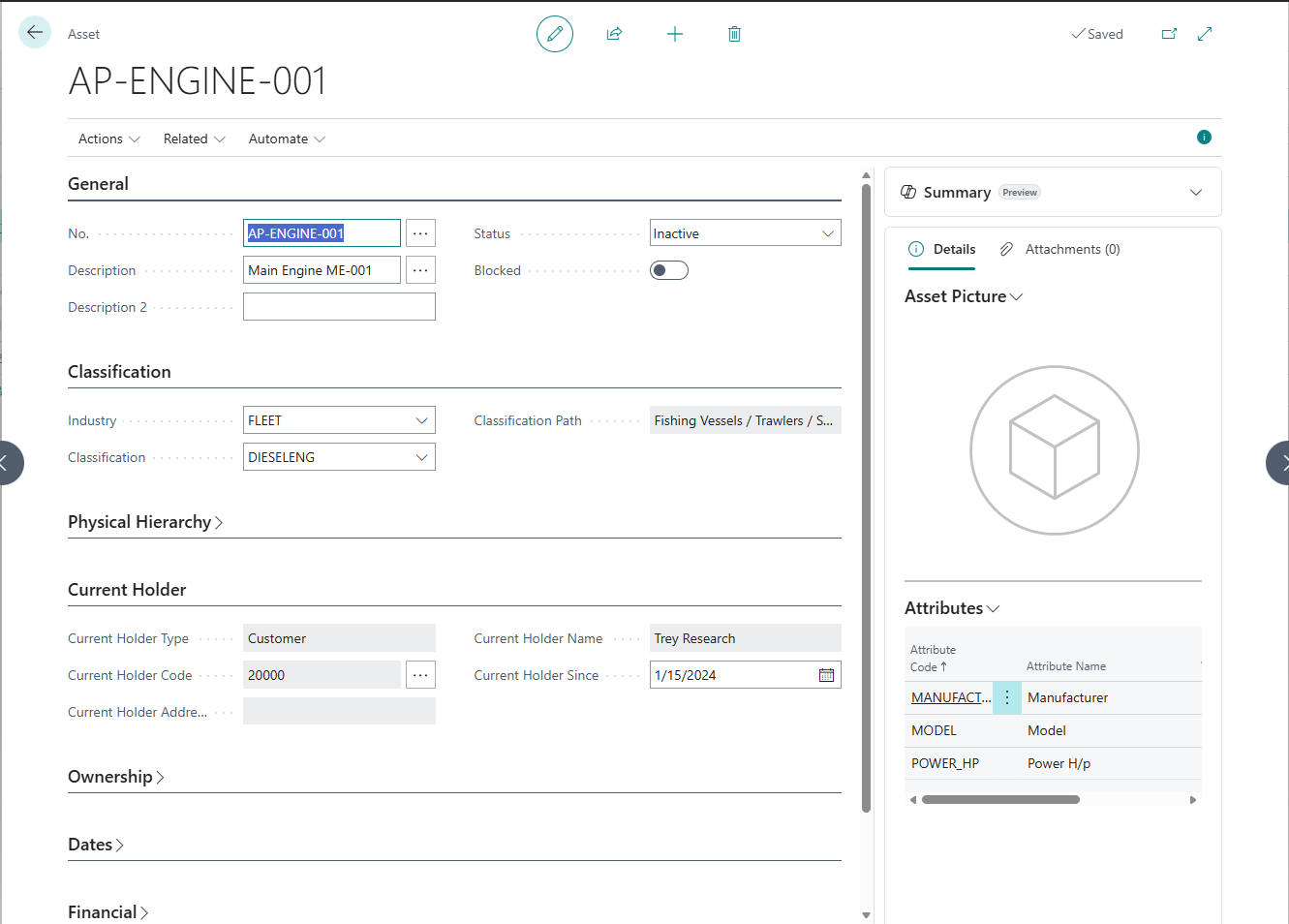Go back using the arrow icon
This screenshot has height=924, width=1289.
tap(35, 32)
